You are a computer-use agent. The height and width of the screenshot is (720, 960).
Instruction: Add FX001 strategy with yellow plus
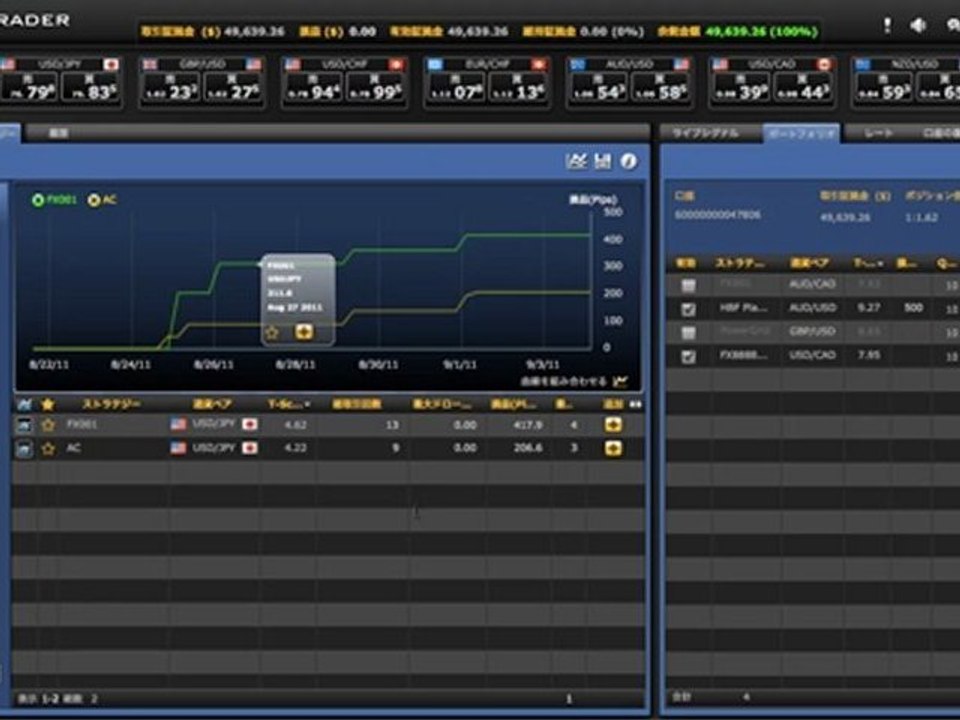point(613,424)
